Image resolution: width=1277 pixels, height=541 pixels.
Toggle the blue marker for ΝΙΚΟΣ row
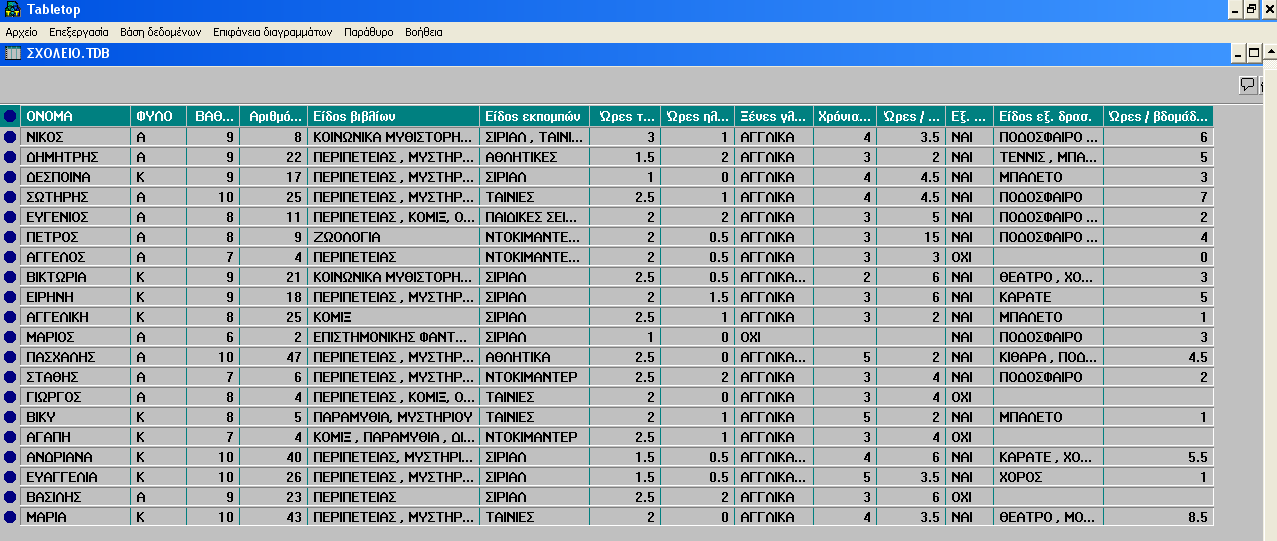[10, 137]
